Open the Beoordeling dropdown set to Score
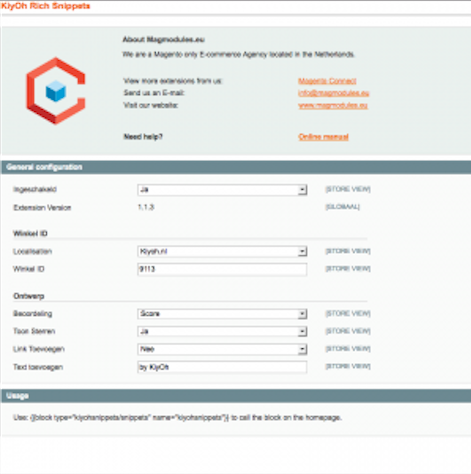 point(222,314)
